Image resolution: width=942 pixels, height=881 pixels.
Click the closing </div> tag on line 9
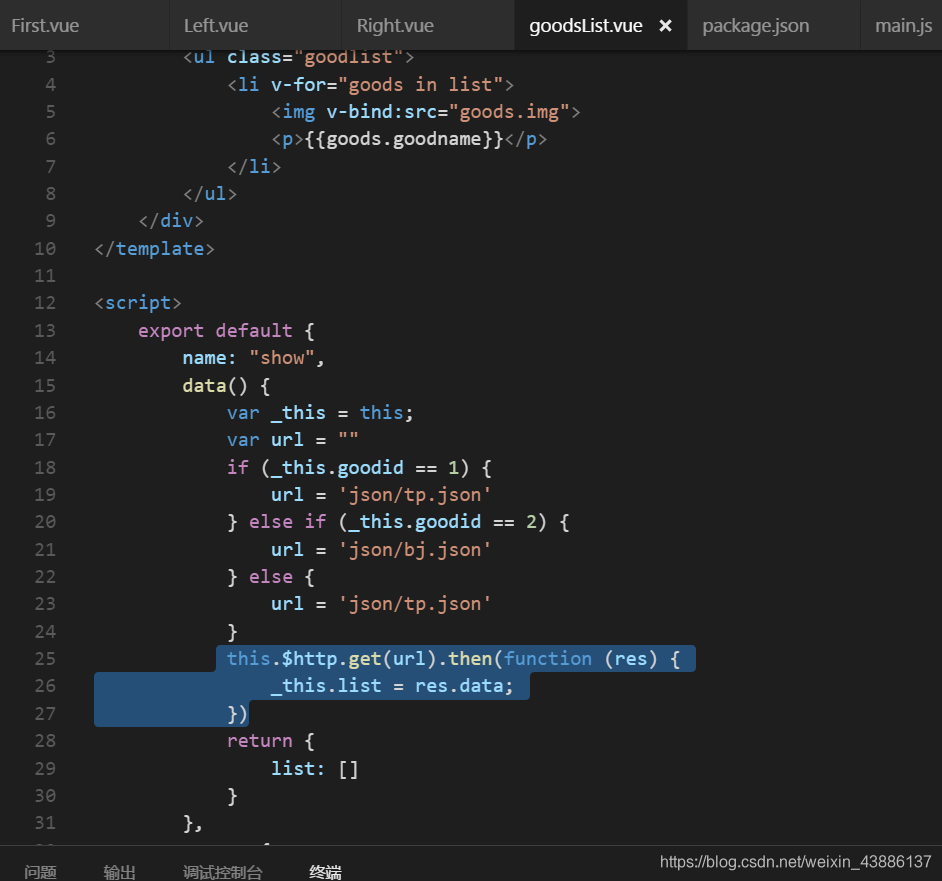pyautogui.click(x=171, y=221)
